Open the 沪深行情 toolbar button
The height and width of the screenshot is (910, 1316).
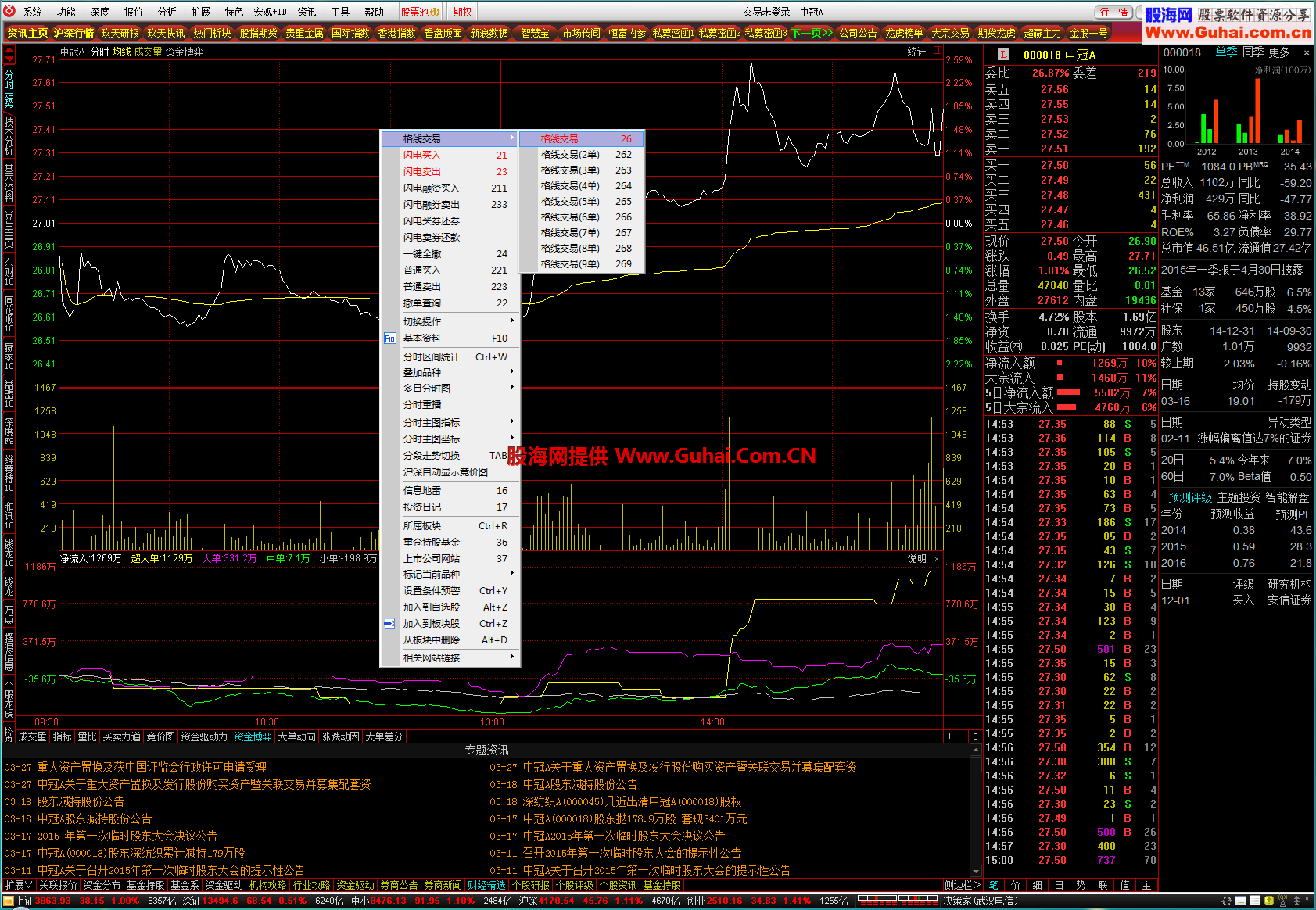click(74, 33)
